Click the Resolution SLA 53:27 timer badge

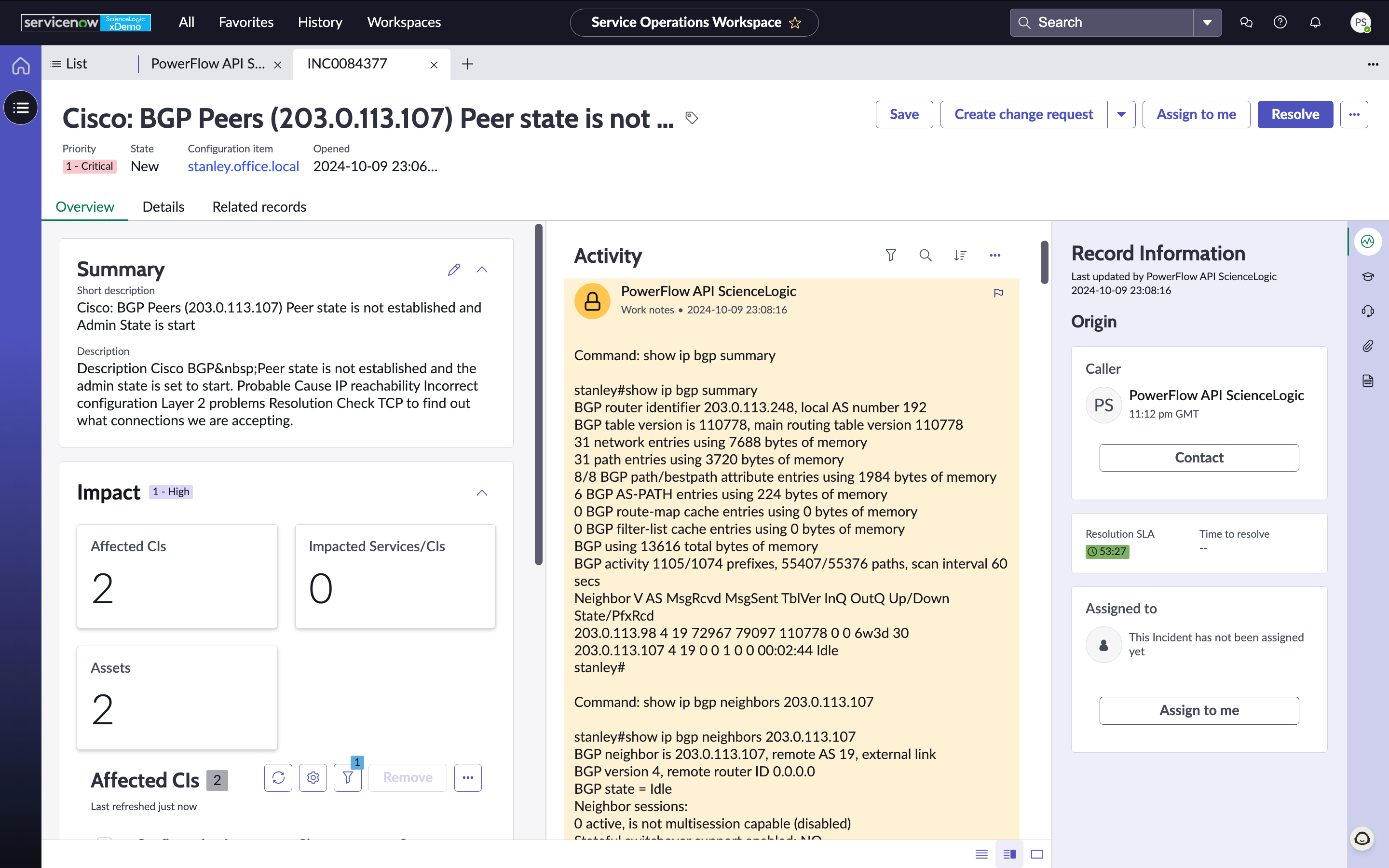coord(1107,551)
